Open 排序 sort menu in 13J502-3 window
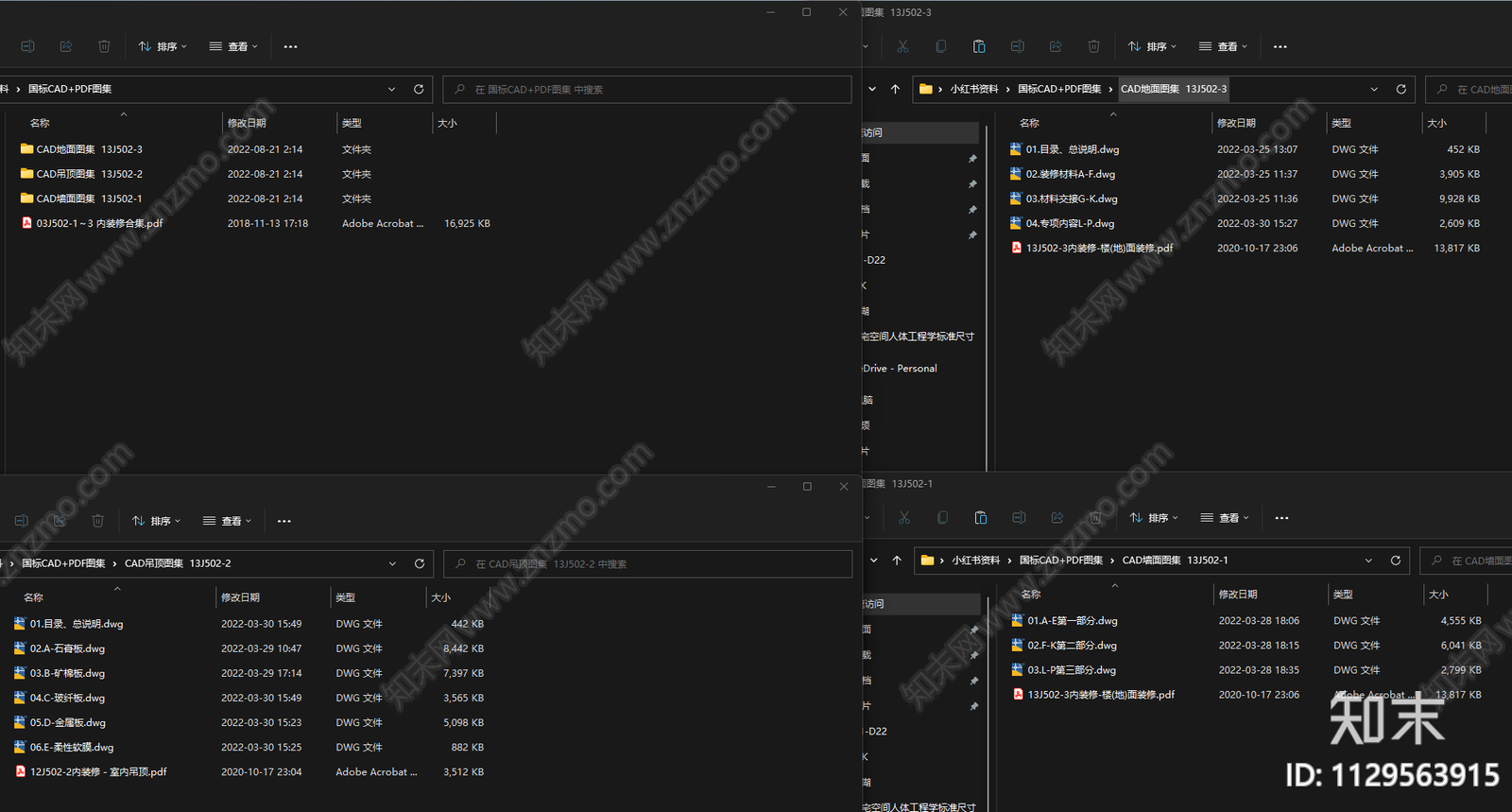Image resolution: width=1512 pixels, height=812 pixels. click(1152, 46)
